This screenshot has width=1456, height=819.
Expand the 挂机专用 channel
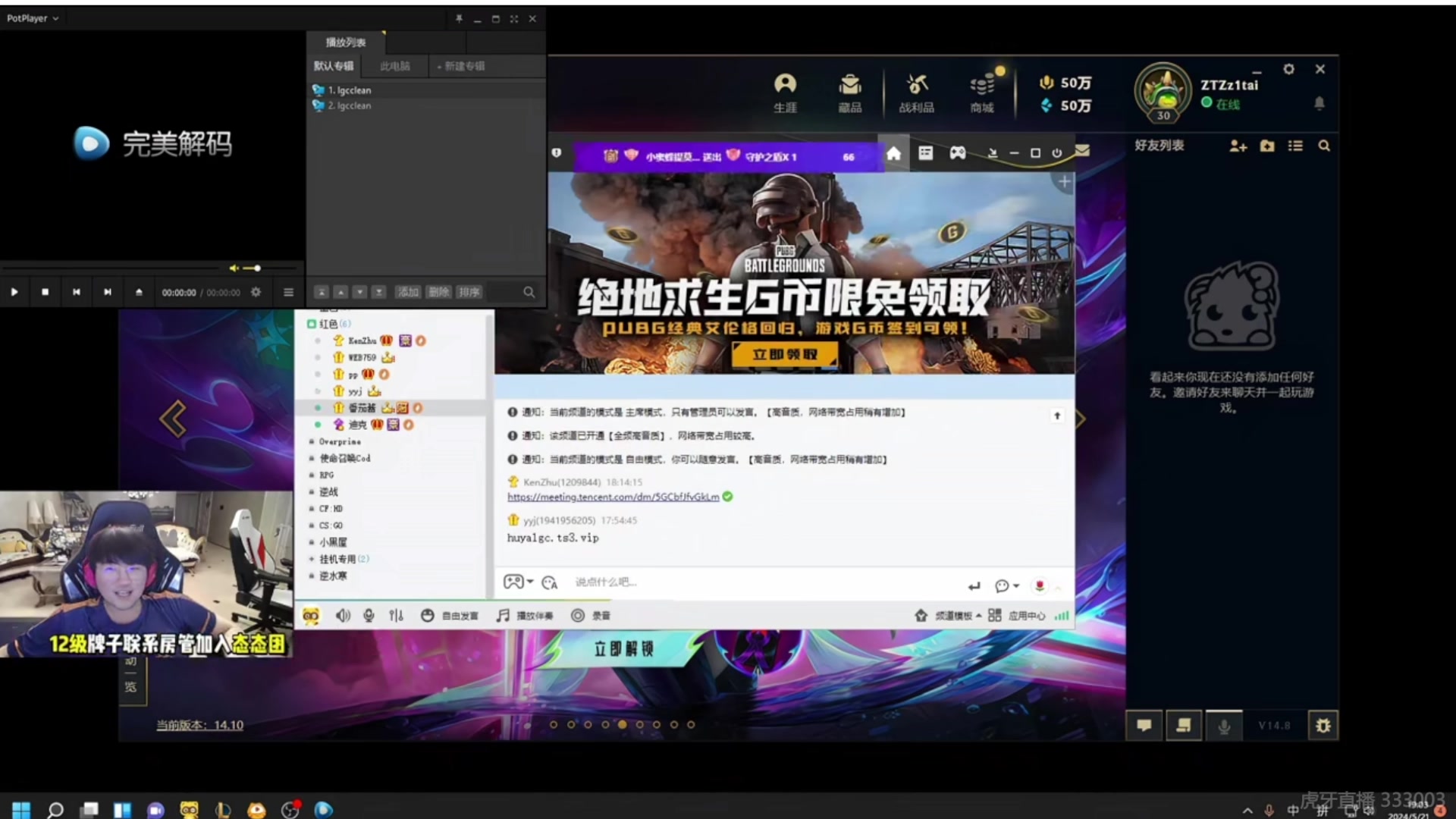(x=312, y=559)
